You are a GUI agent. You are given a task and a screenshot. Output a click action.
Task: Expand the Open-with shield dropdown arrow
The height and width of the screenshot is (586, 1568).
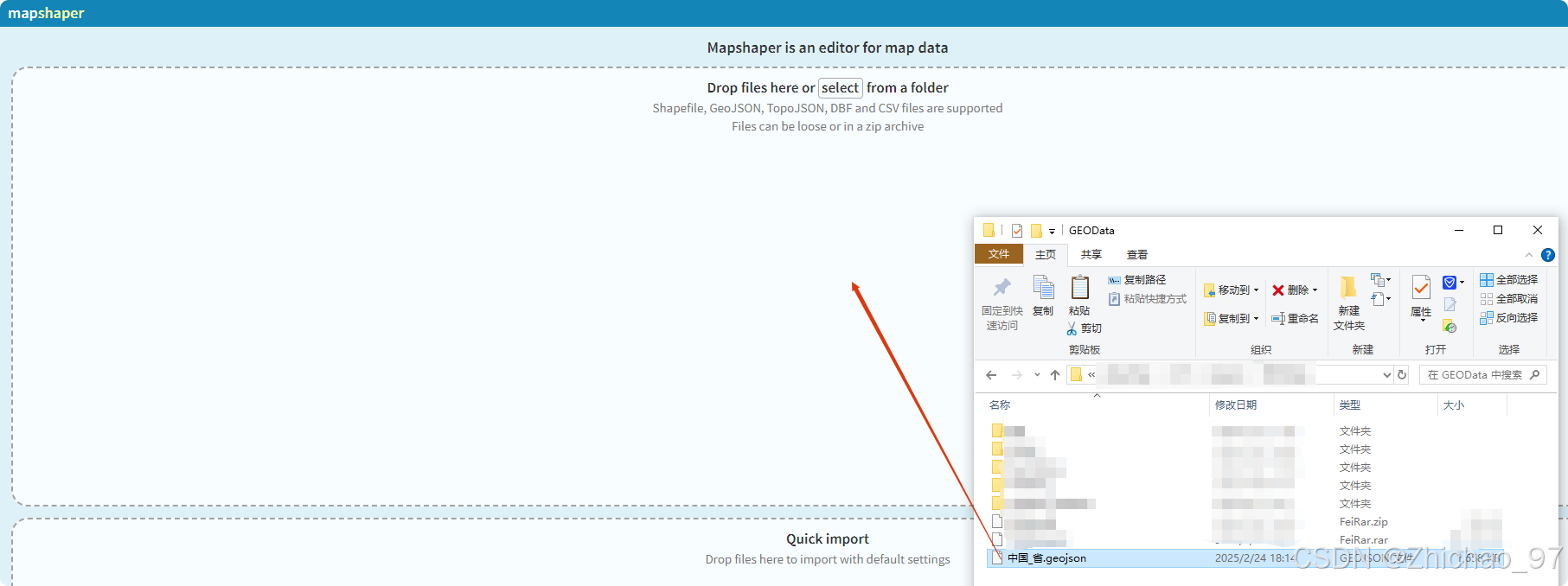click(x=1462, y=283)
